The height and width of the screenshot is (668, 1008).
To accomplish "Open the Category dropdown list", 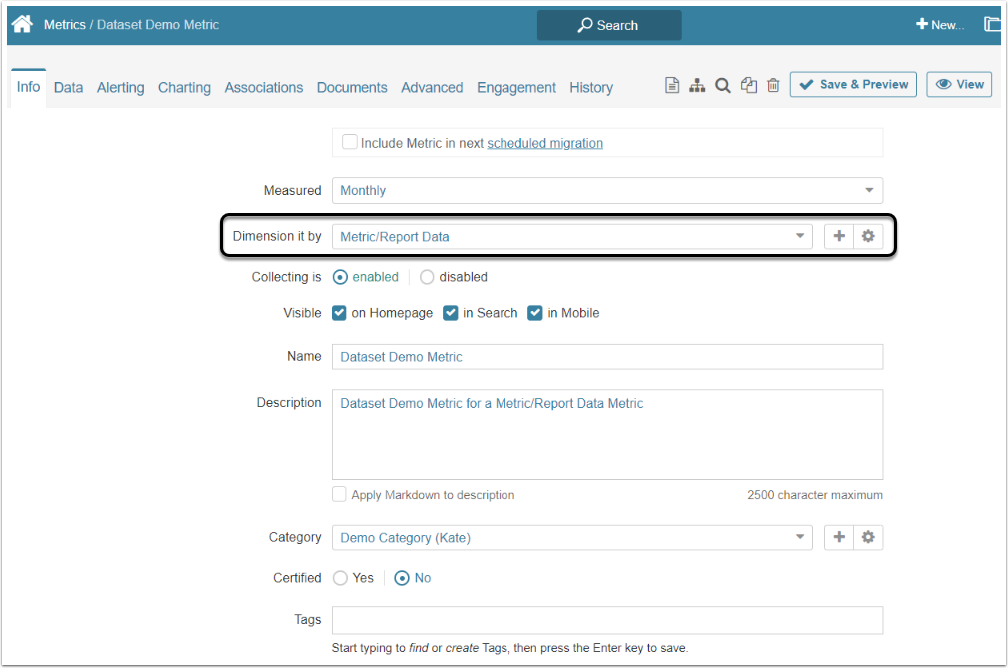I will [x=571, y=537].
